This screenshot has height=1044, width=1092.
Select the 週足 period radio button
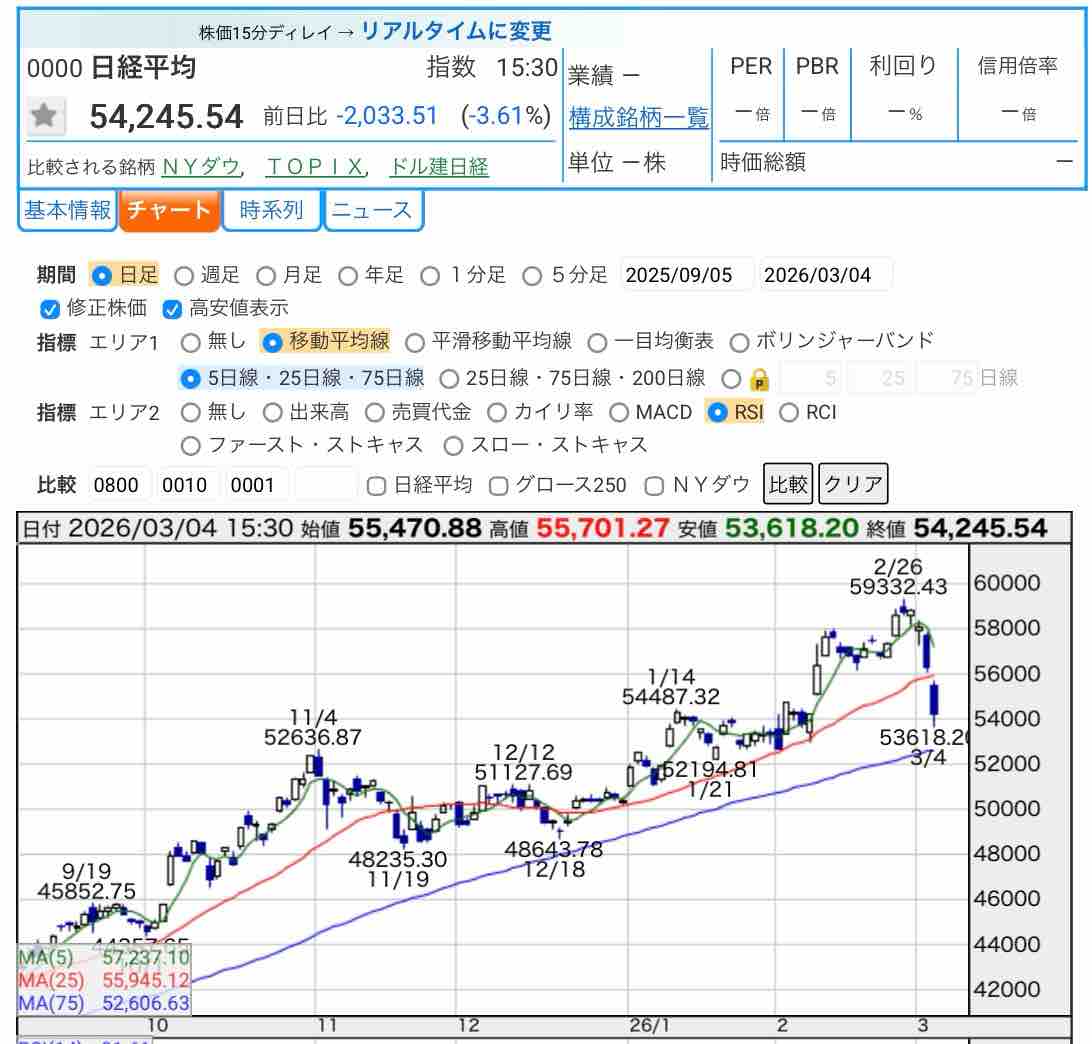(184, 276)
